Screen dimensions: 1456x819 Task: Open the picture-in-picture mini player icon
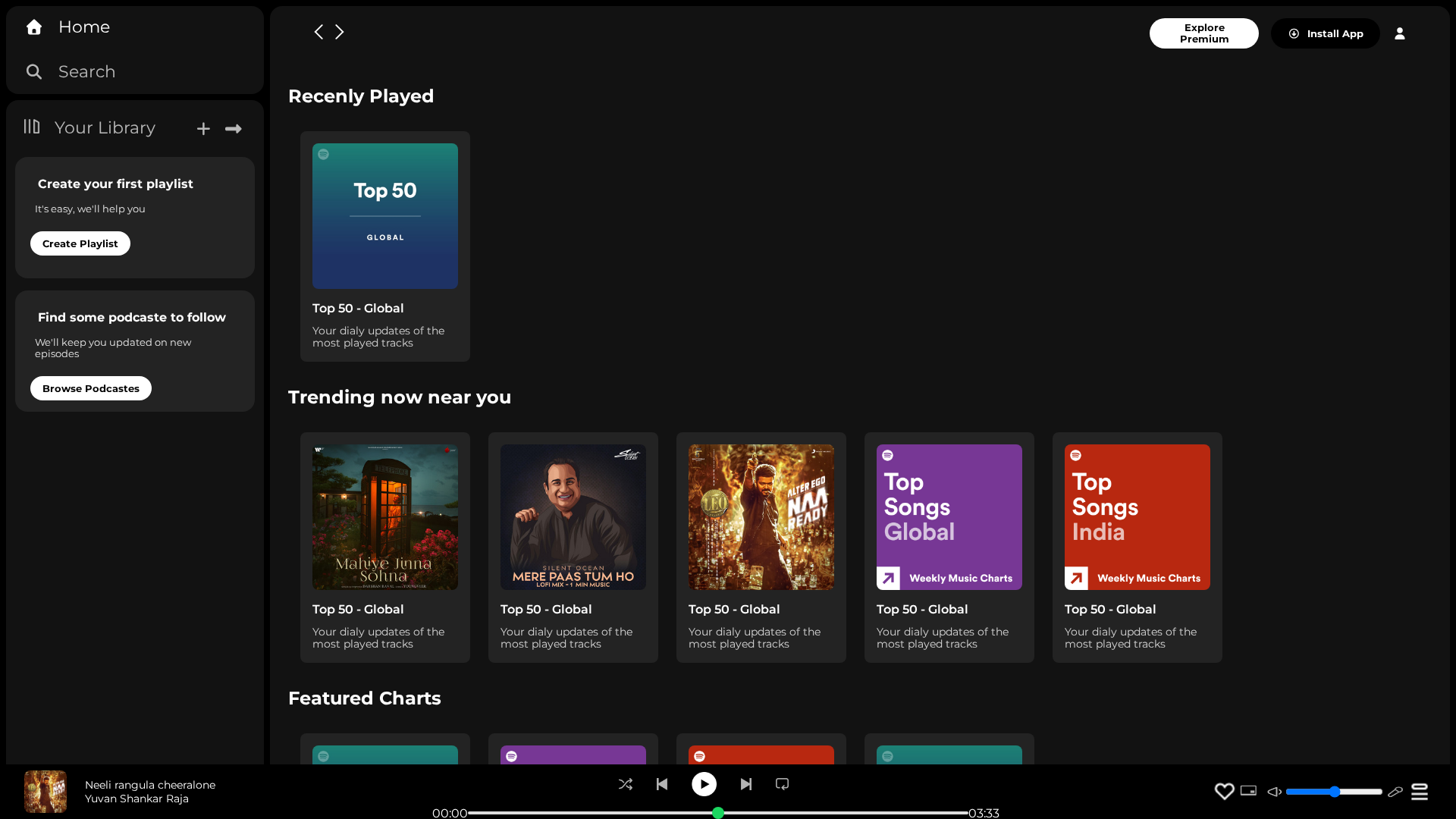point(1248,791)
